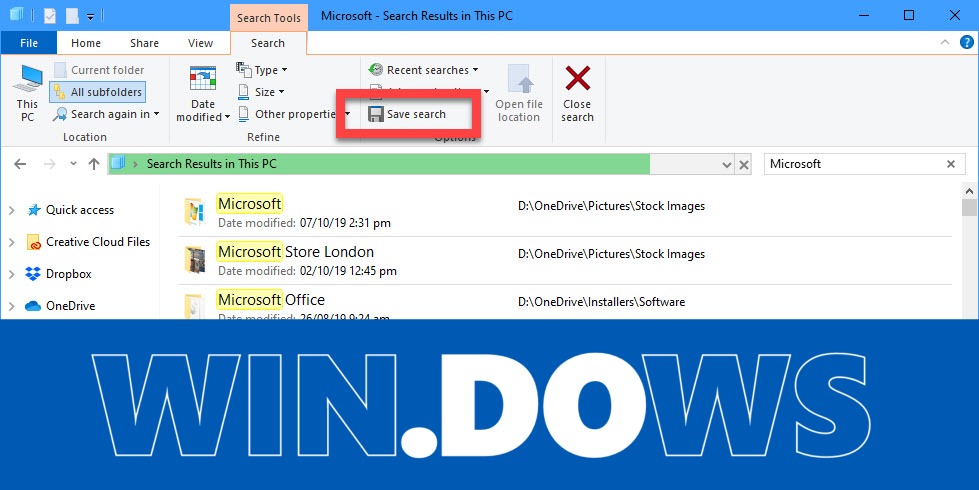Click the address bar Search Results path
The width and height of the screenshot is (979, 490).
coord(212,164)
